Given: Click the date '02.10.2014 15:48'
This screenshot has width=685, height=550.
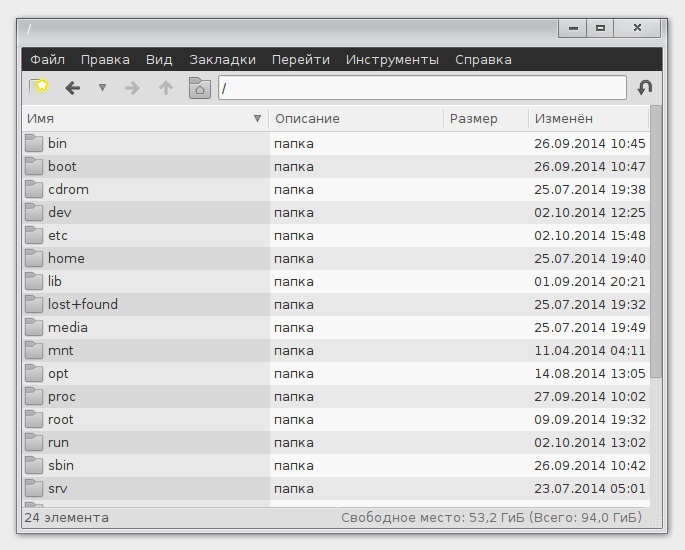Looking at the screenshot, I should (590, 235).
